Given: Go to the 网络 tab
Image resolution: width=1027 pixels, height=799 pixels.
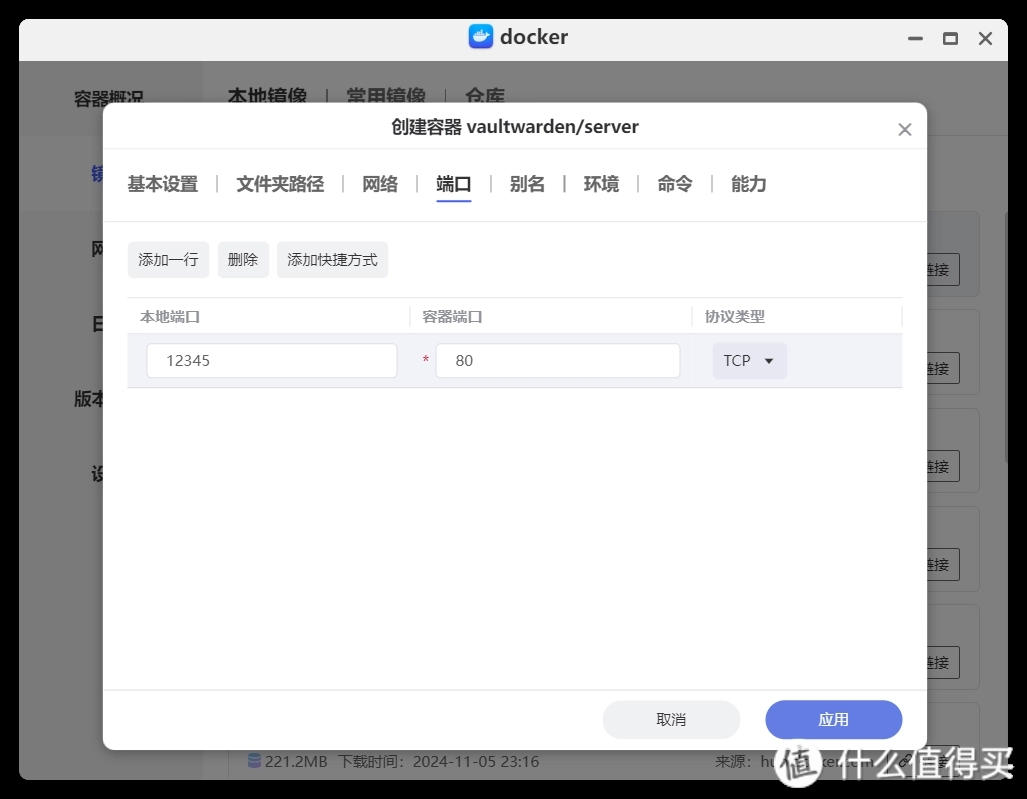Looking at the screenshot, I should [380, 184].
